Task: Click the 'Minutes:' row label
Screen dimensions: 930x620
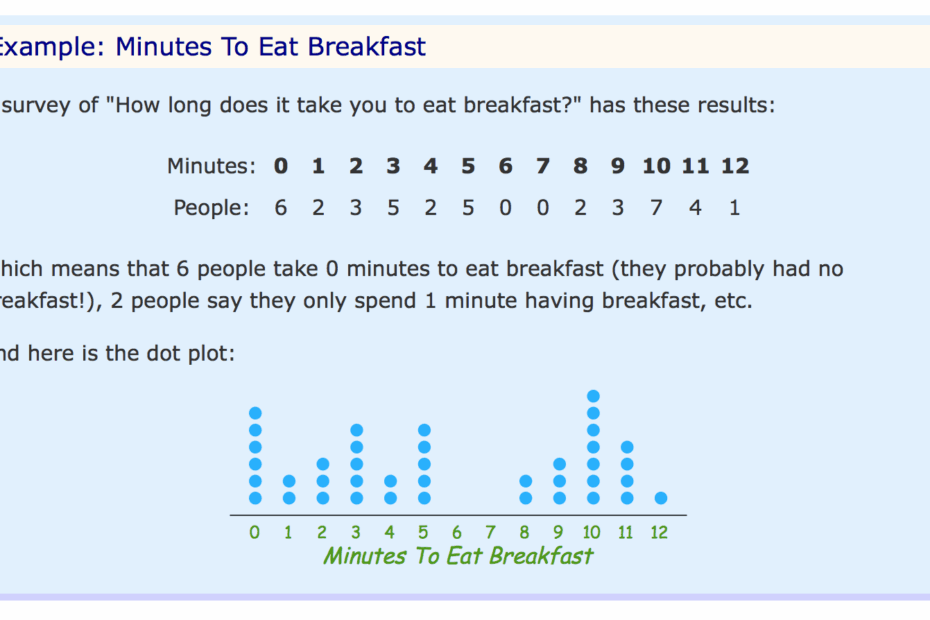Action: click(x=211, y=166)
